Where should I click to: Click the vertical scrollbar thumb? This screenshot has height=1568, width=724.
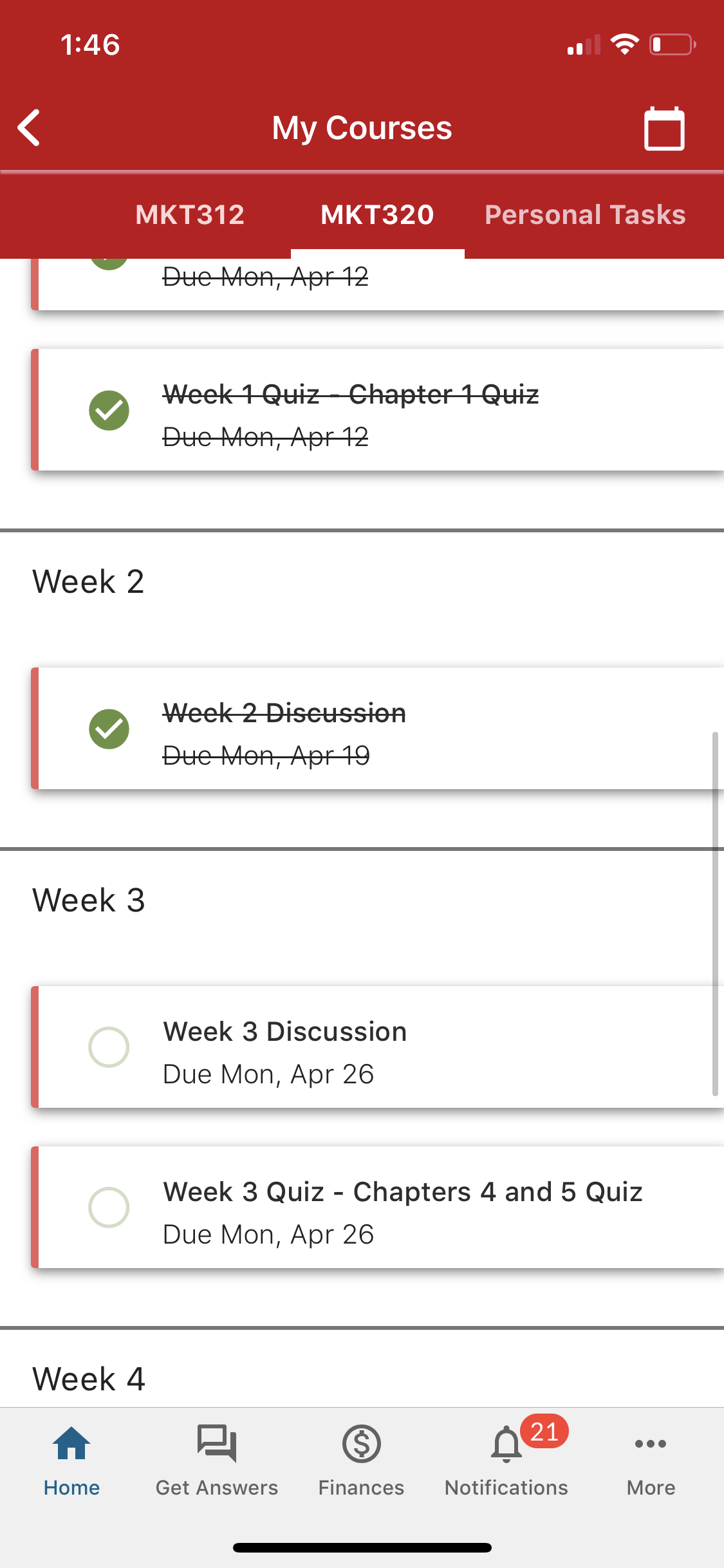pyautogui.click(x=714, y=914)
